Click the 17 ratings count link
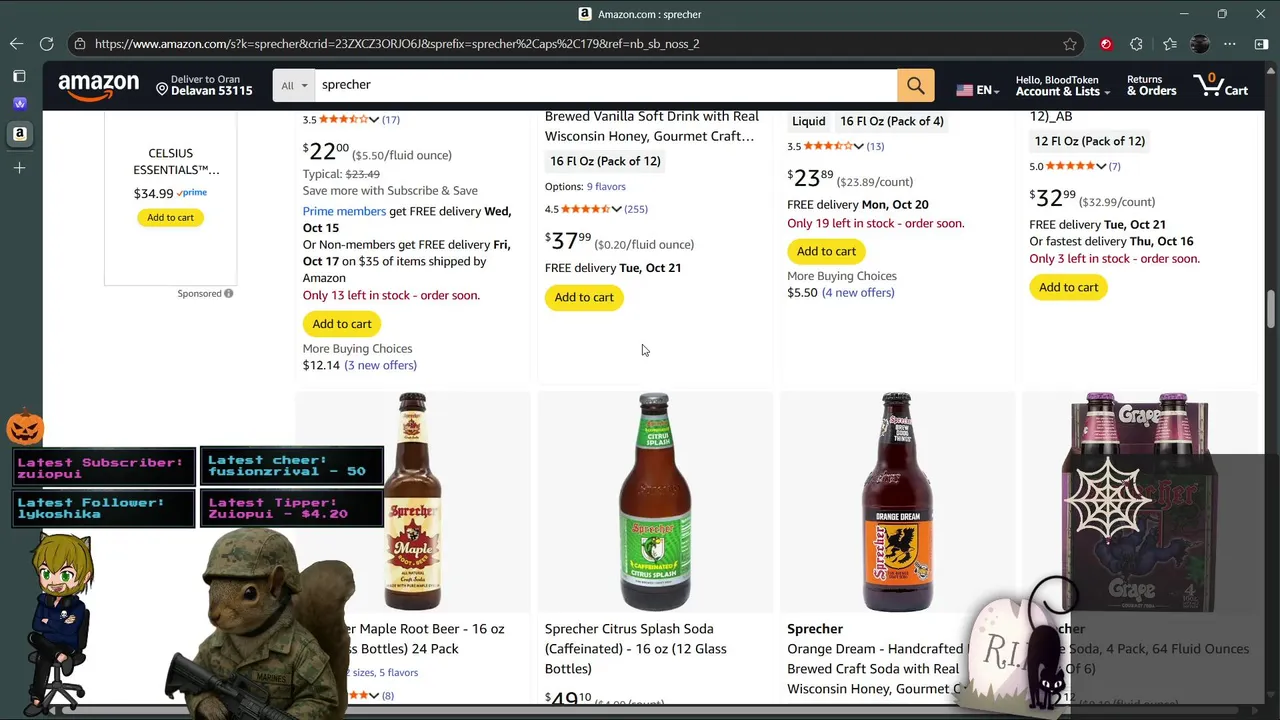Viewport: 1280px width, 720px height. click(390, 120)
